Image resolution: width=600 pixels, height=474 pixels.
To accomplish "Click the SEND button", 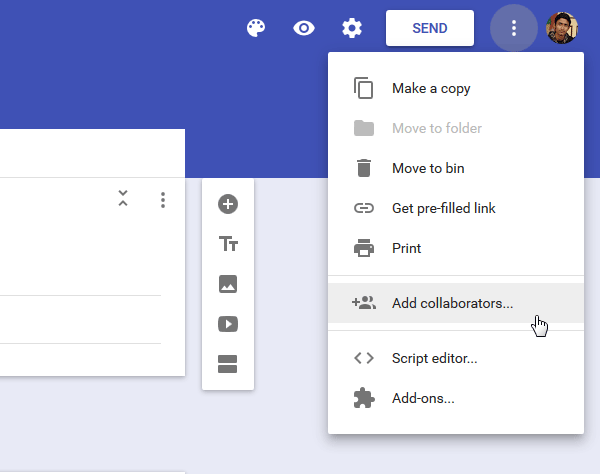I will coord(430,28).
